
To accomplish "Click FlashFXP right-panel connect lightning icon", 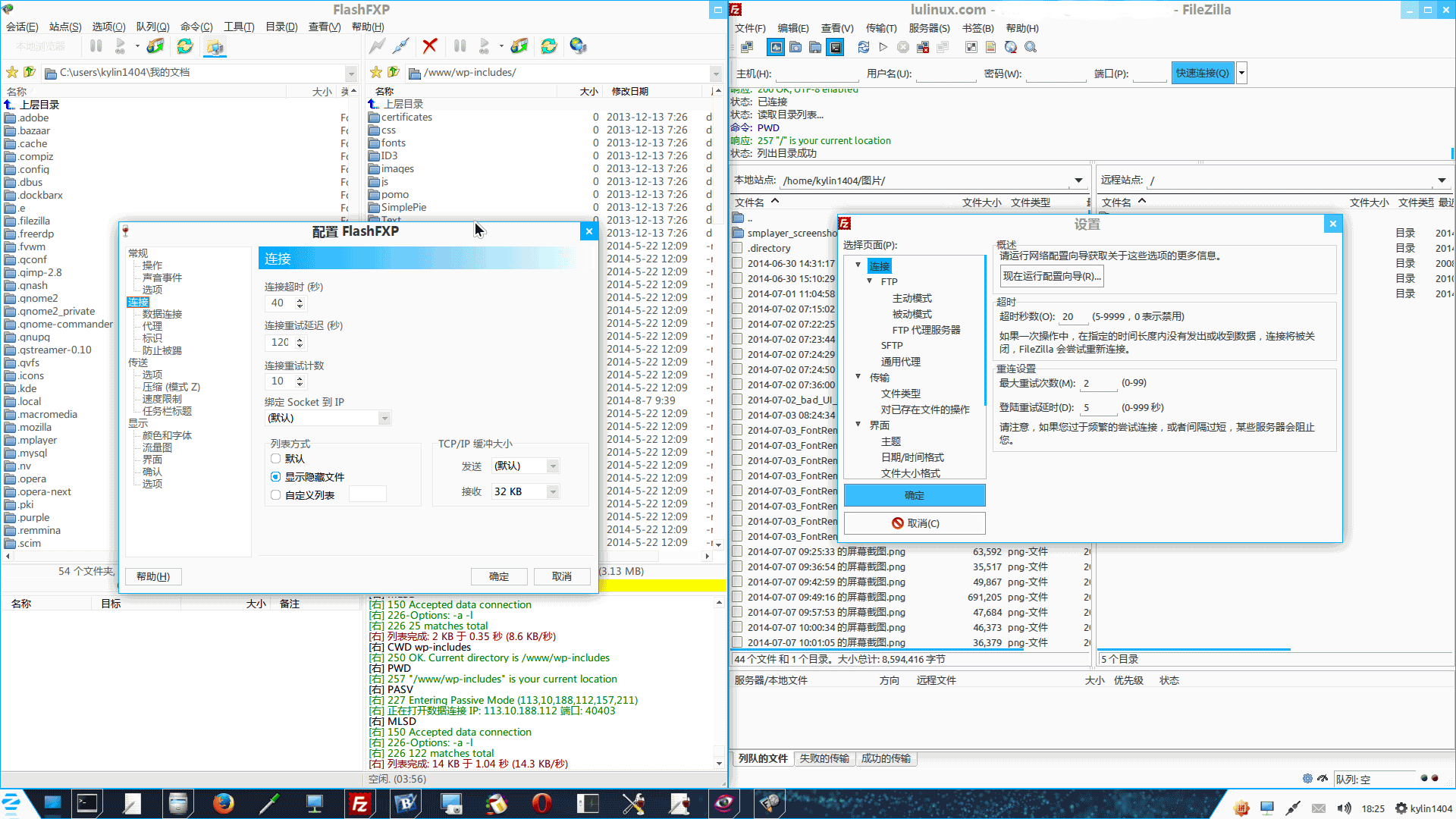I will tap(377, 46).
